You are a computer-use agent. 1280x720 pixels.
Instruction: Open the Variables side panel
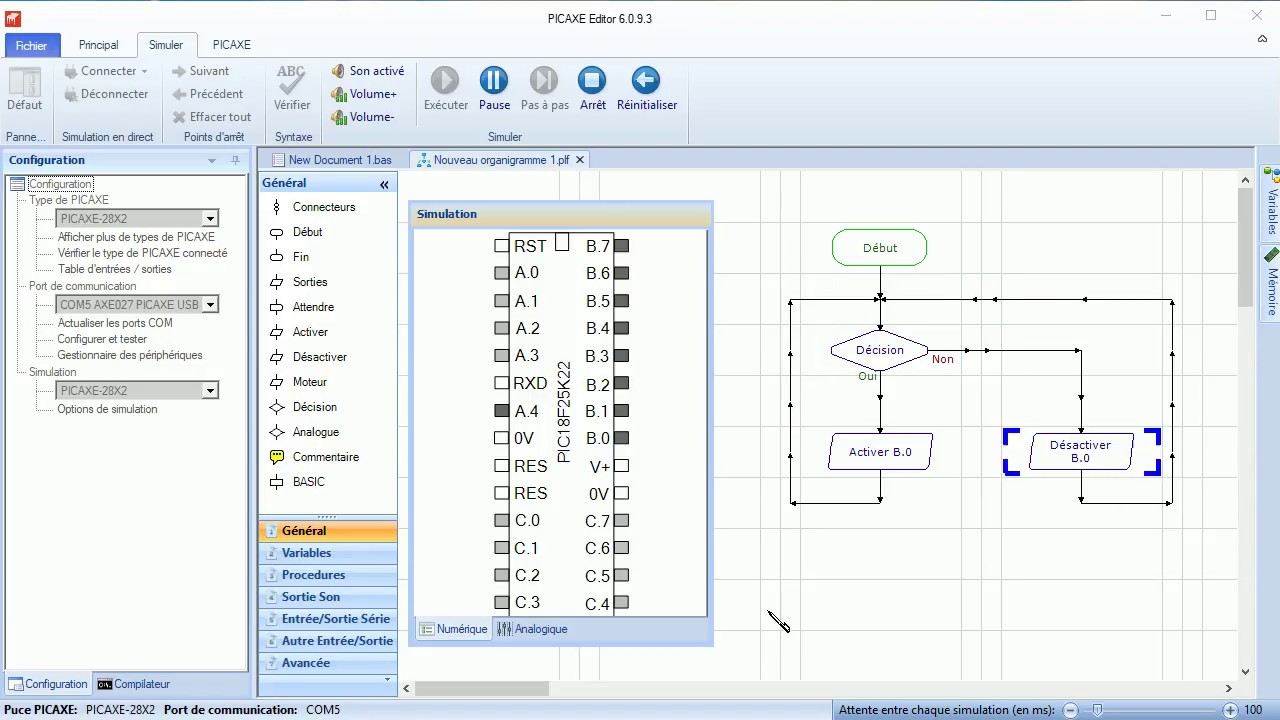(x=1272, y=203)
